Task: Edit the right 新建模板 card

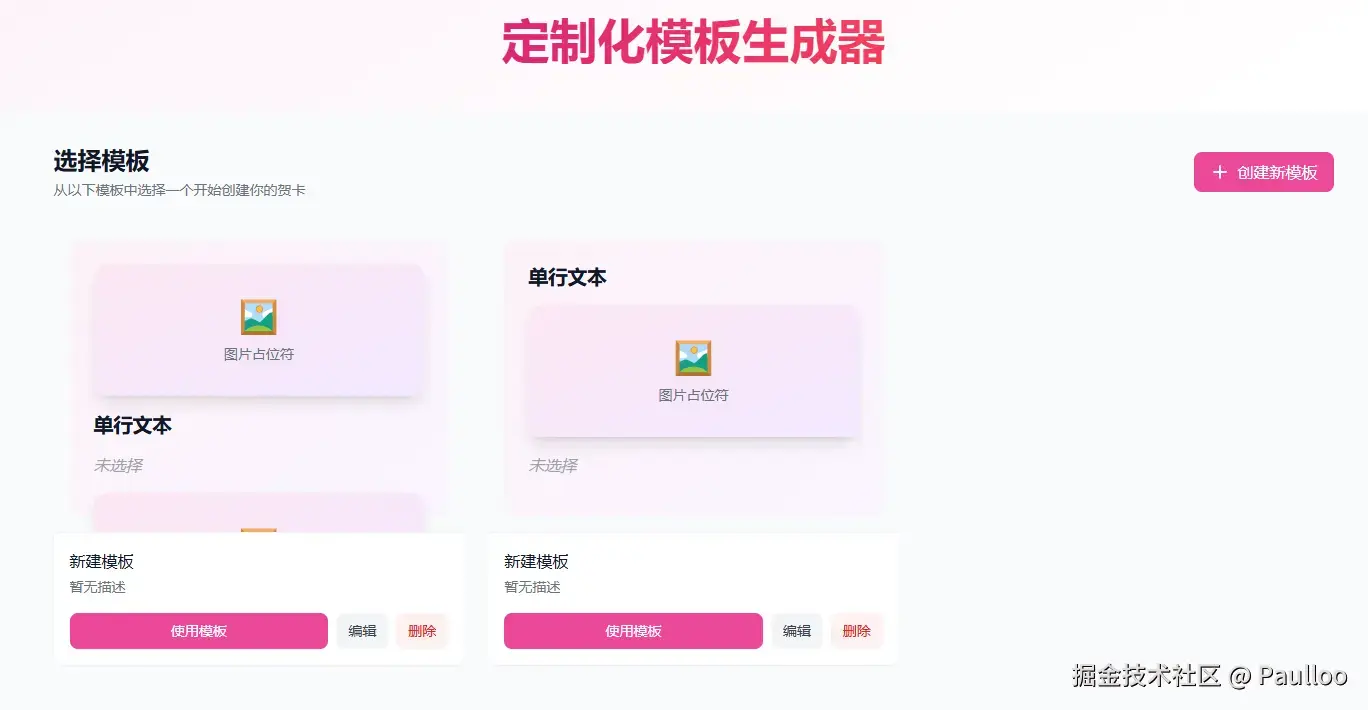Action: coord(797,631)
